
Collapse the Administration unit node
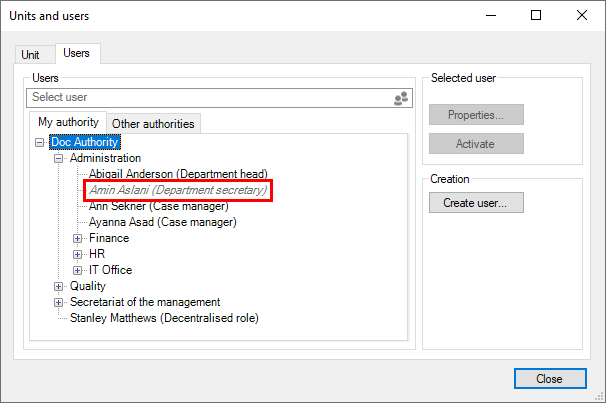click(x=59, y=158)
